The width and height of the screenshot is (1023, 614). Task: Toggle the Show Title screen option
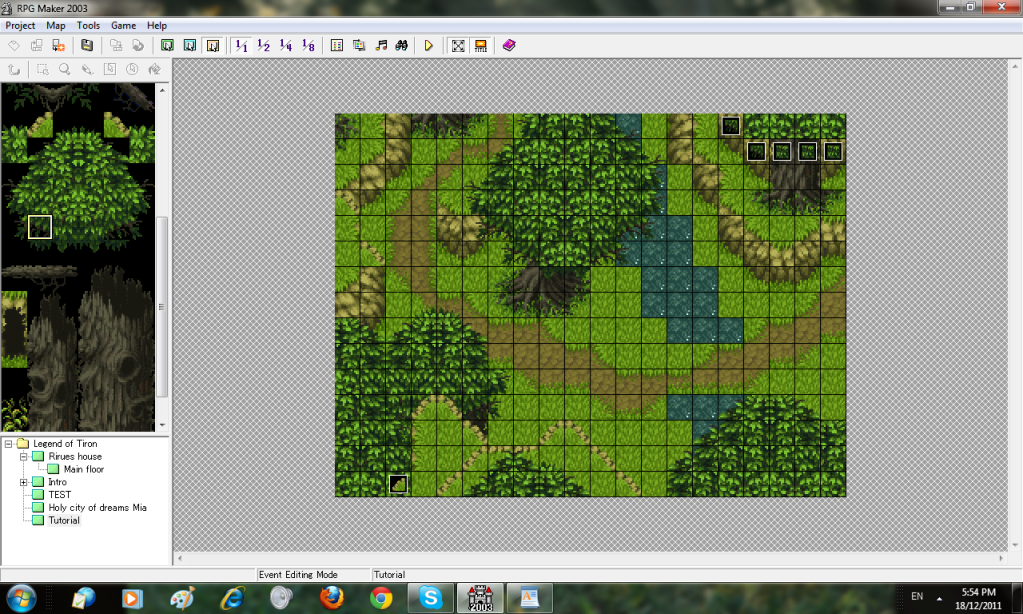(x=480, y=45)
